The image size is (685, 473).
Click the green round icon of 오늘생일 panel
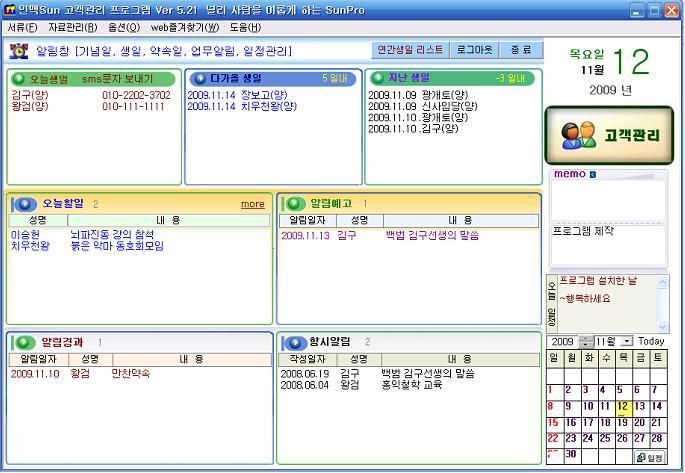18,79
